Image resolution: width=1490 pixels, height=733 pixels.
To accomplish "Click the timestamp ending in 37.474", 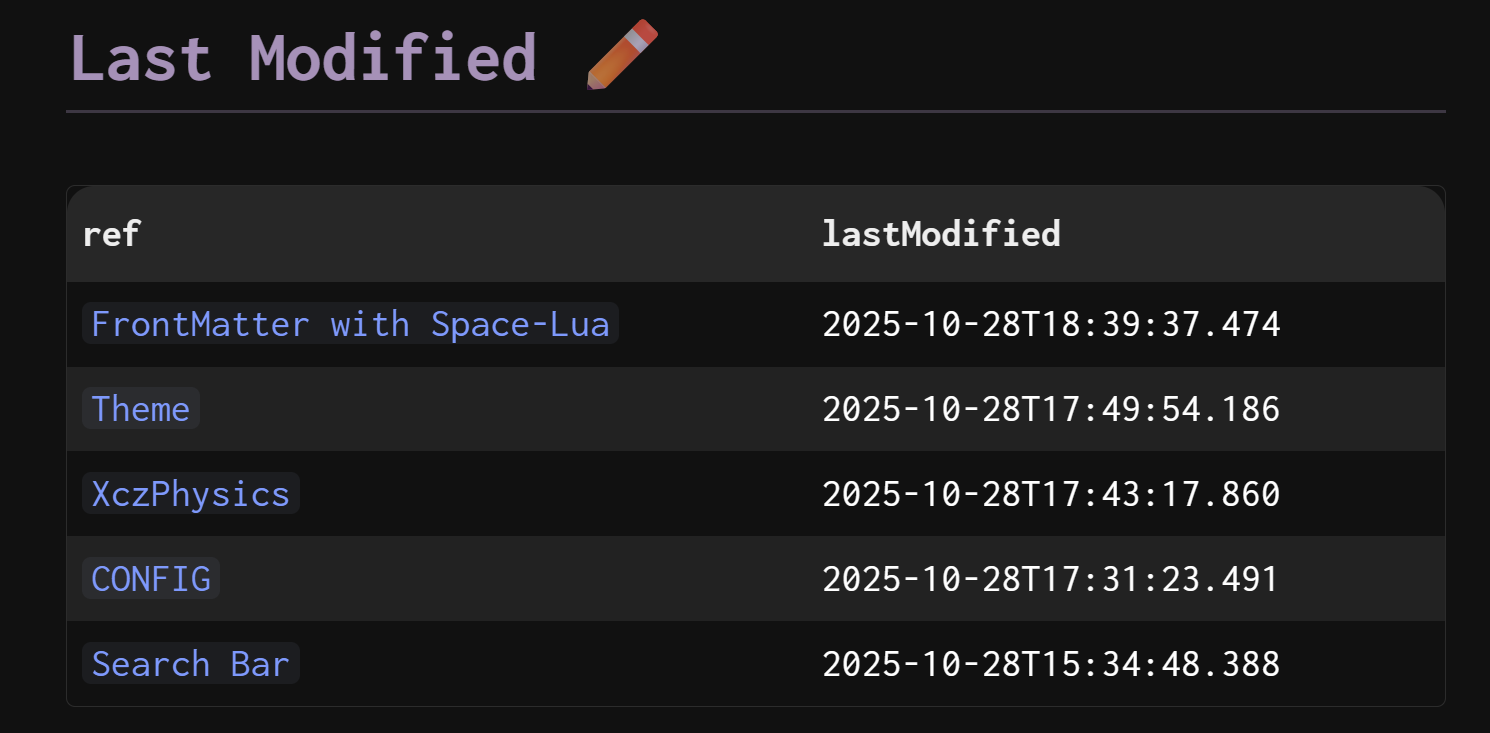I will (x=1051, y=324).
